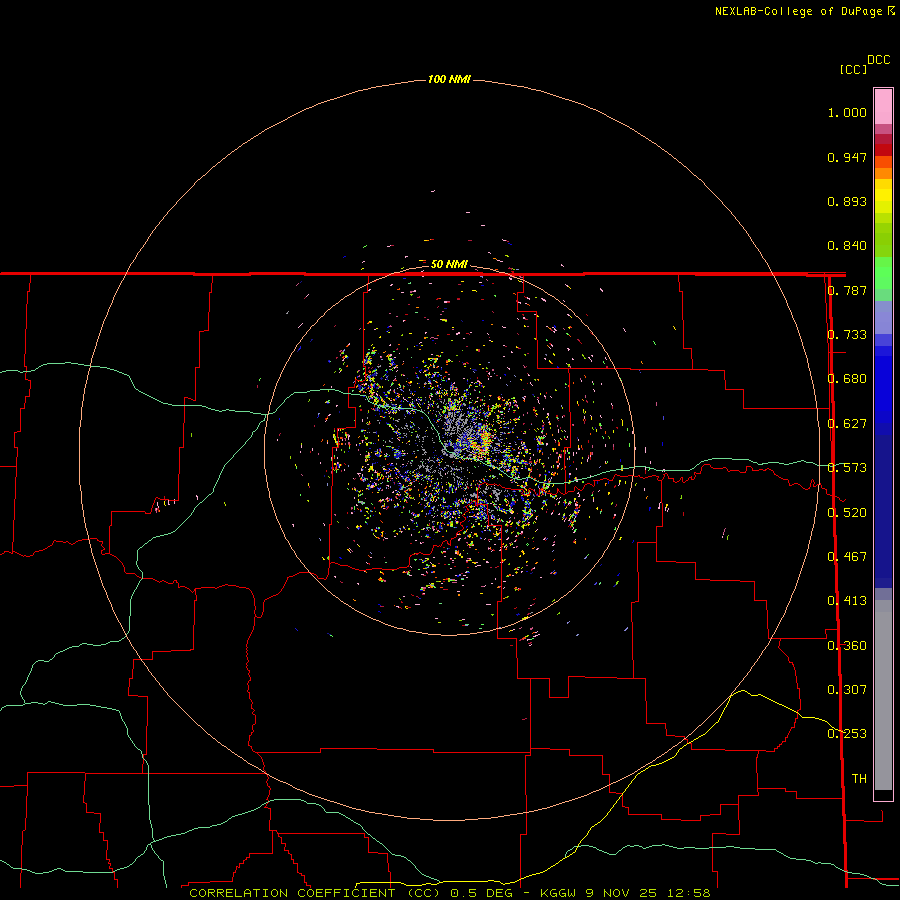Screen dimensions: 900x900
Task: Click the 0.573 color scale value
Action: [x=847, y=468]
